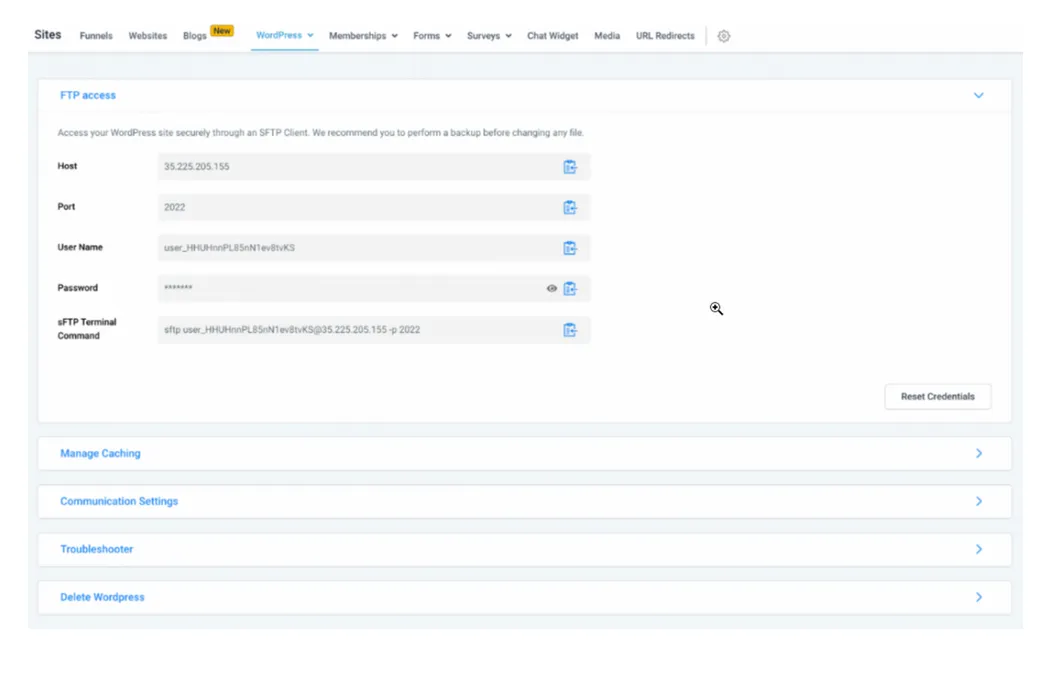The height and width of the screenshot is (680, 1048).
Task: Click the New badge beside Blogs
Action: (222, 31)
